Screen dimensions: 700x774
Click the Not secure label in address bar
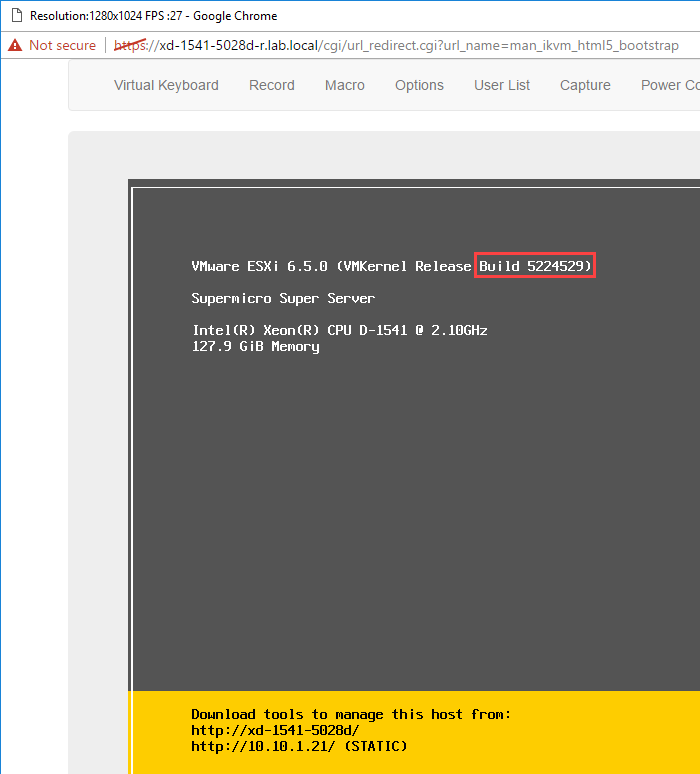63,45
